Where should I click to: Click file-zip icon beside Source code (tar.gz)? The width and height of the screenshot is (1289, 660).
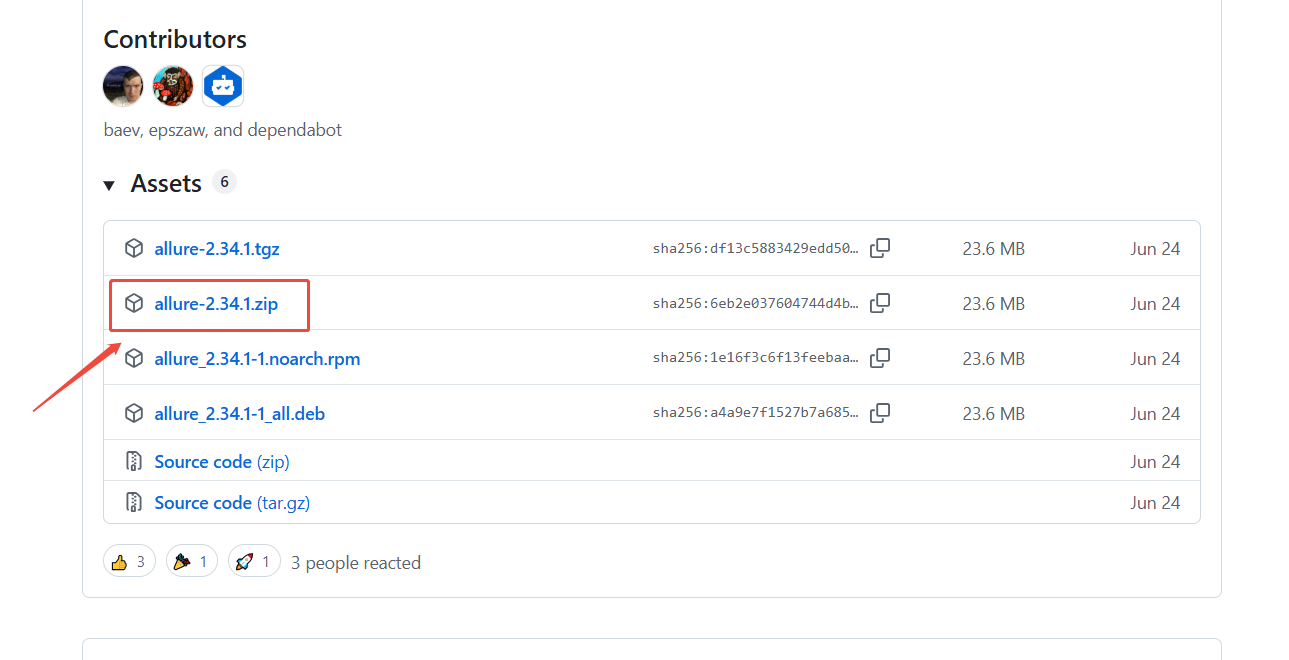[x=134, y=503]
